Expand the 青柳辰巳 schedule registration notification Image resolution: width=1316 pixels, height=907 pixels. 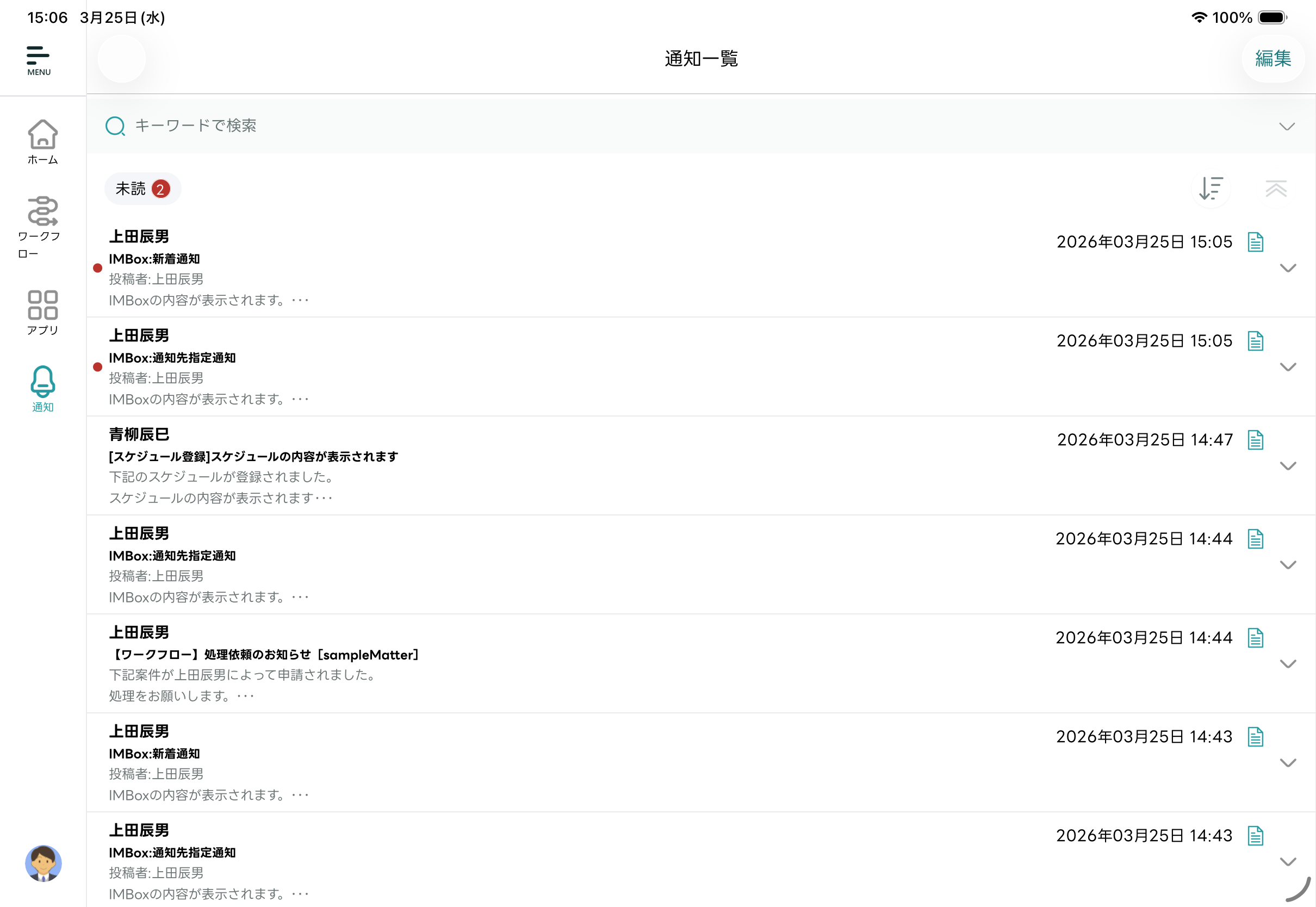[x=1288, y=465]
